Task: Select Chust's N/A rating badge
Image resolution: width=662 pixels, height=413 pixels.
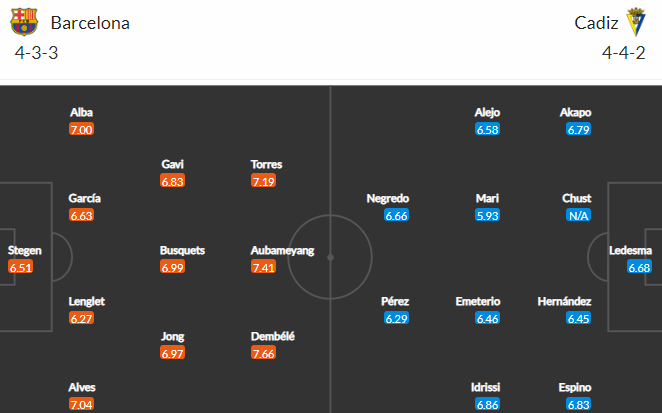Action: [x=578, y=215]
